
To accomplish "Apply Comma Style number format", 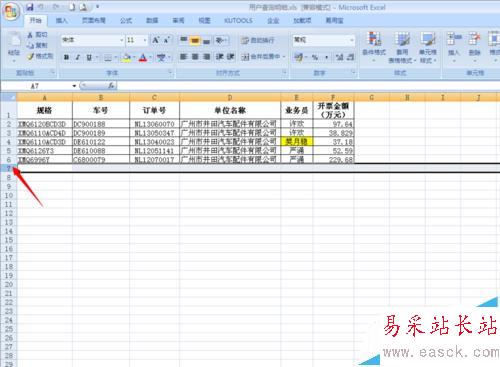I will [x=326, y=57].
